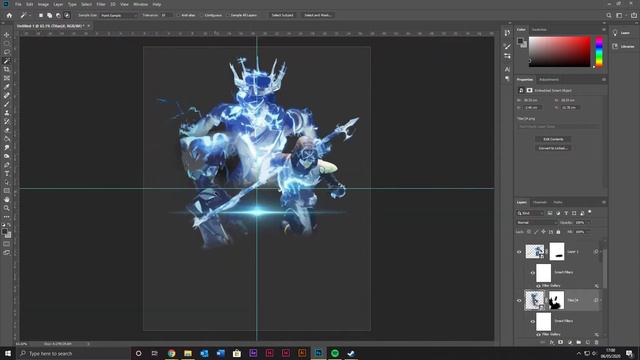Open the blend mode Normal dropdown

[x=536, y=222]
